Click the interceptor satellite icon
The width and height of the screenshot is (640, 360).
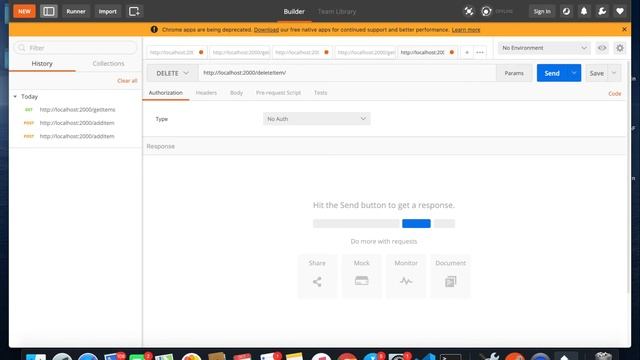point(469,11)
